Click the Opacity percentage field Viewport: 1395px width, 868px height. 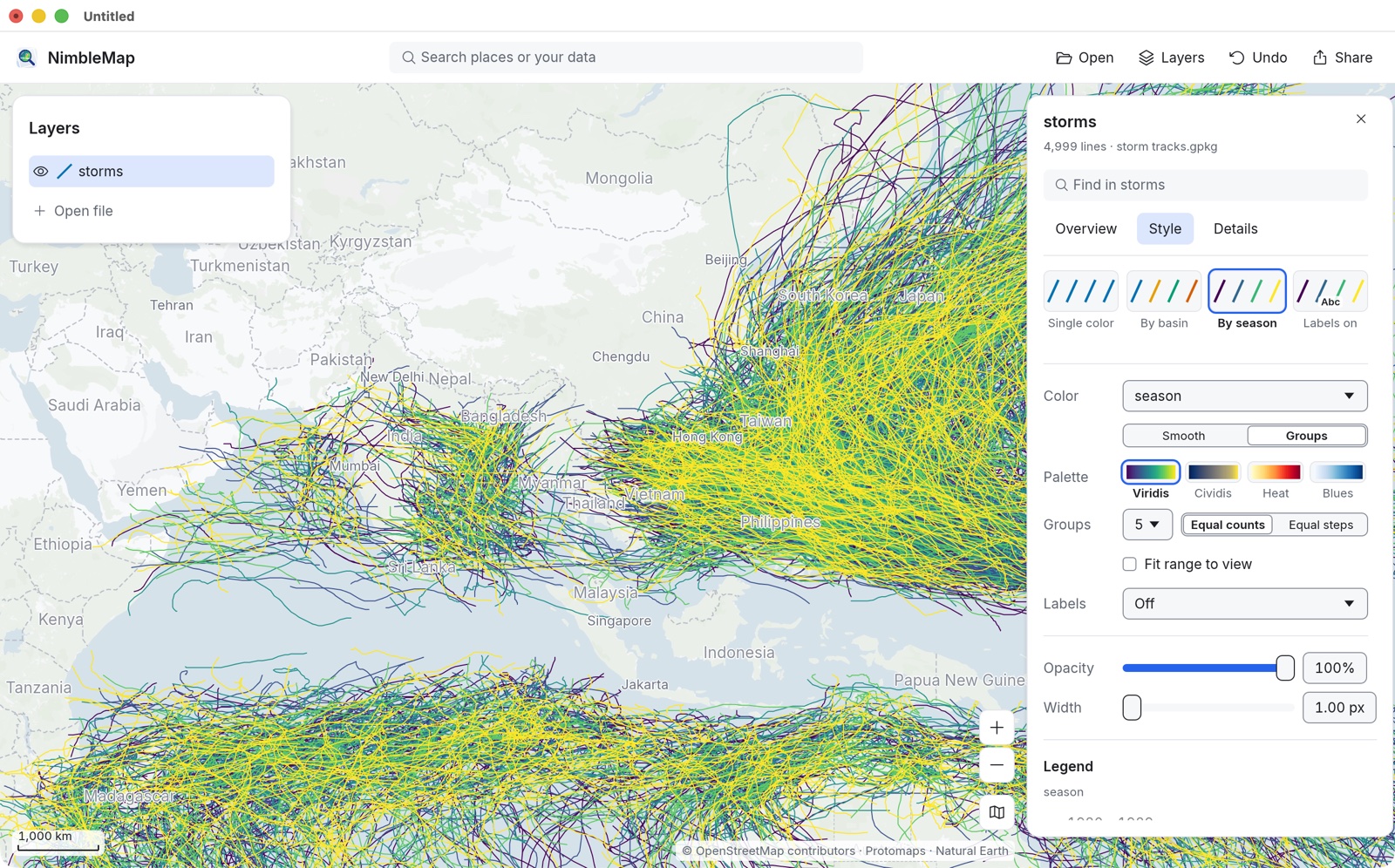[1335, 668]
